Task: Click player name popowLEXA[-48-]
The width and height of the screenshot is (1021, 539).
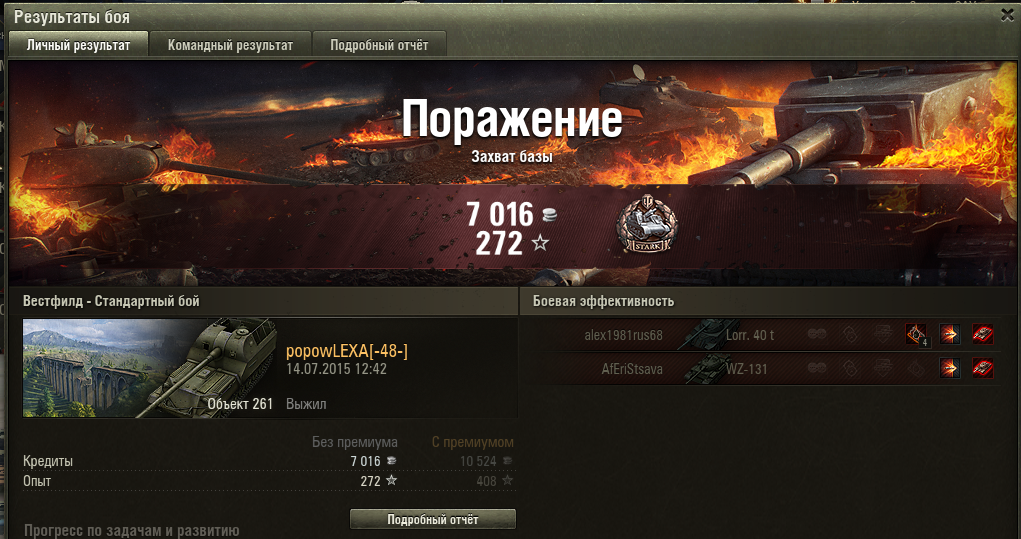Action: click(347, 352)
